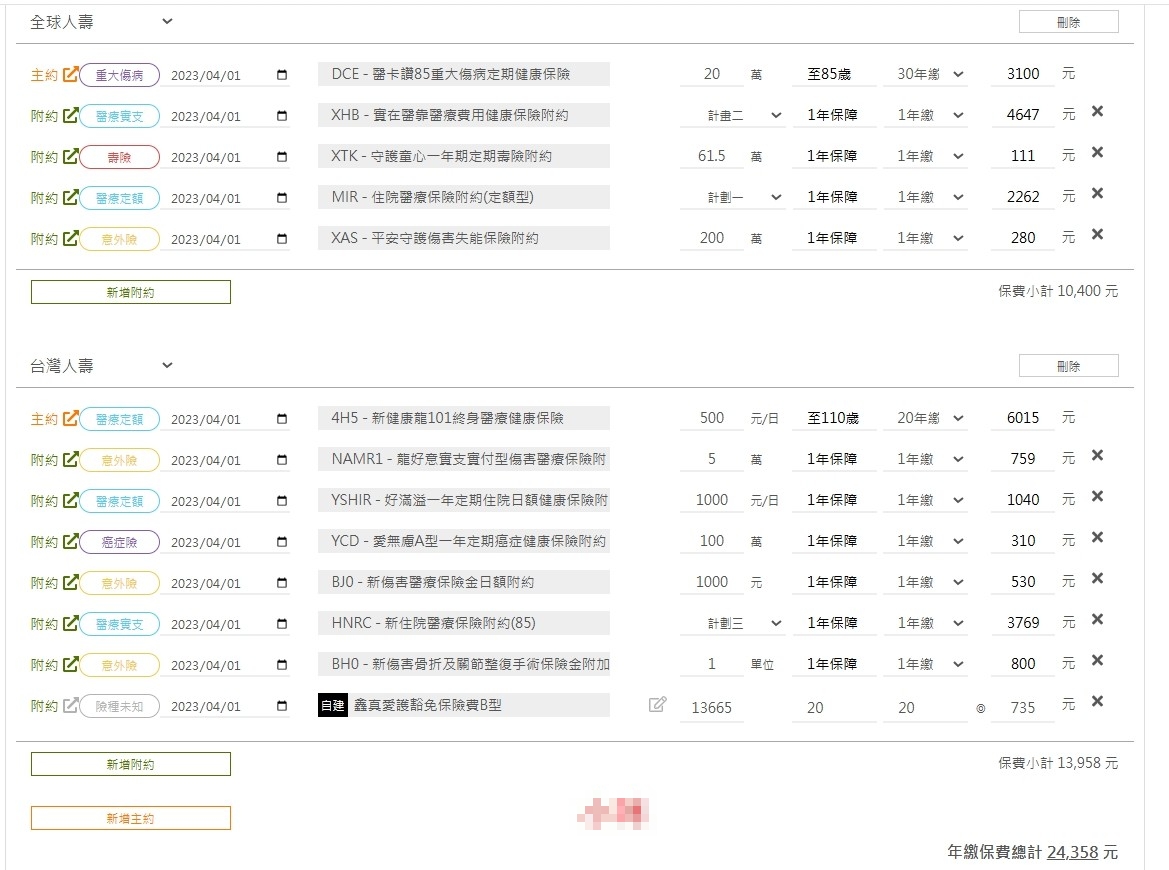Click the 重大傷病 category tag
This screenshot has height=870, width=1169.
click(119, 75)
